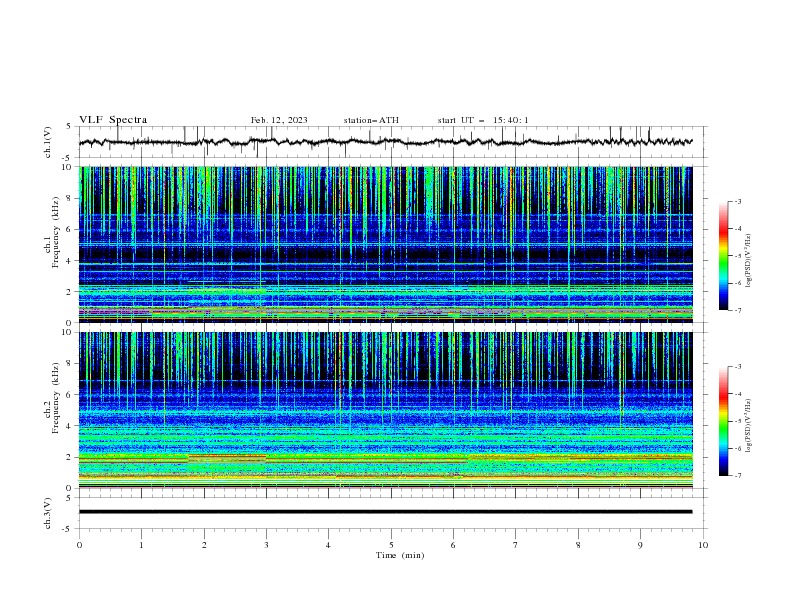This screenshot has height=612, width=792.
Task: Select the "Feb. 12, 2023" date label
Action: coord(279,120)
